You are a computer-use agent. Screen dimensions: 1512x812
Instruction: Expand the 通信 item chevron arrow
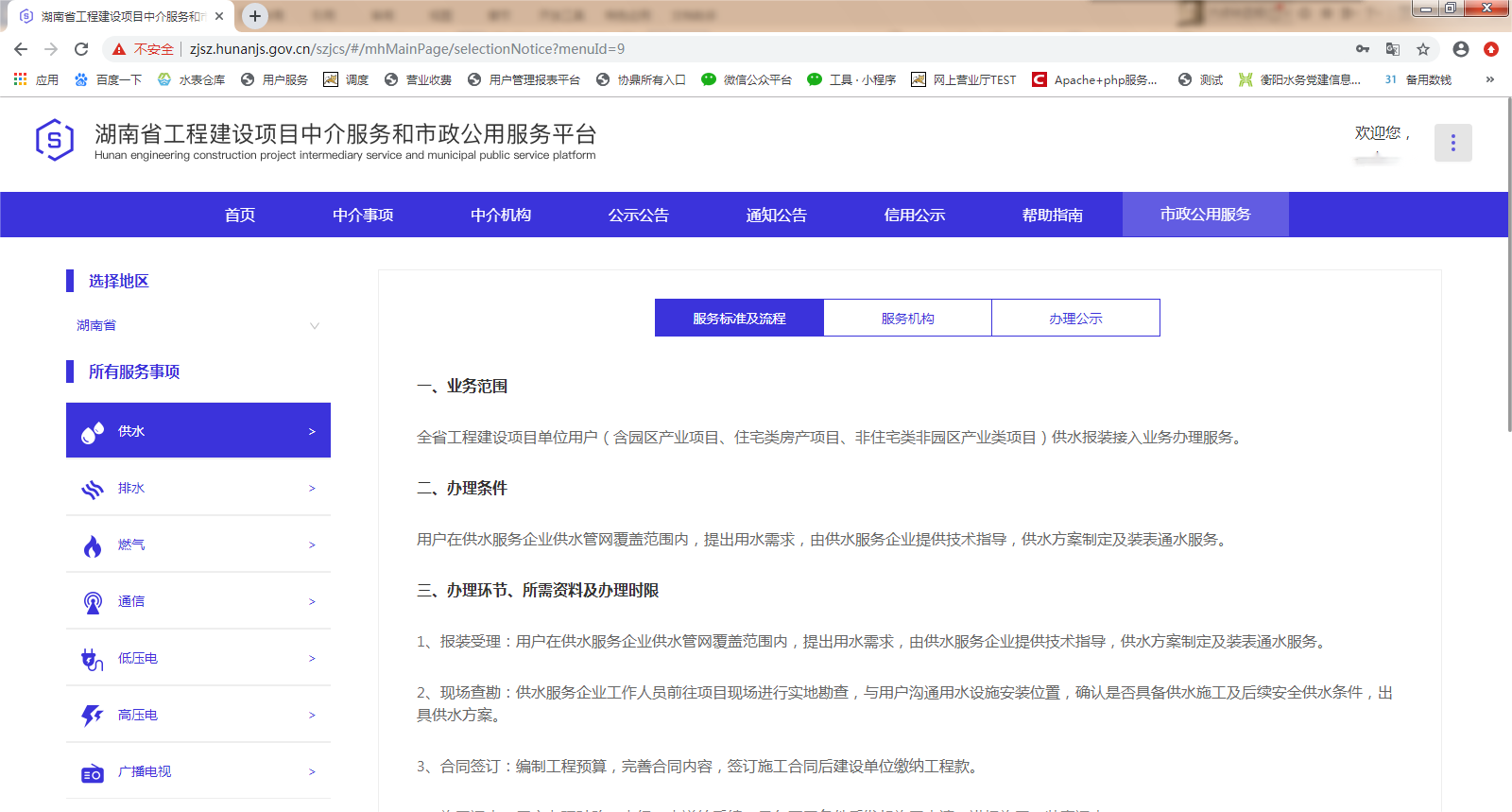coord(312,602)
